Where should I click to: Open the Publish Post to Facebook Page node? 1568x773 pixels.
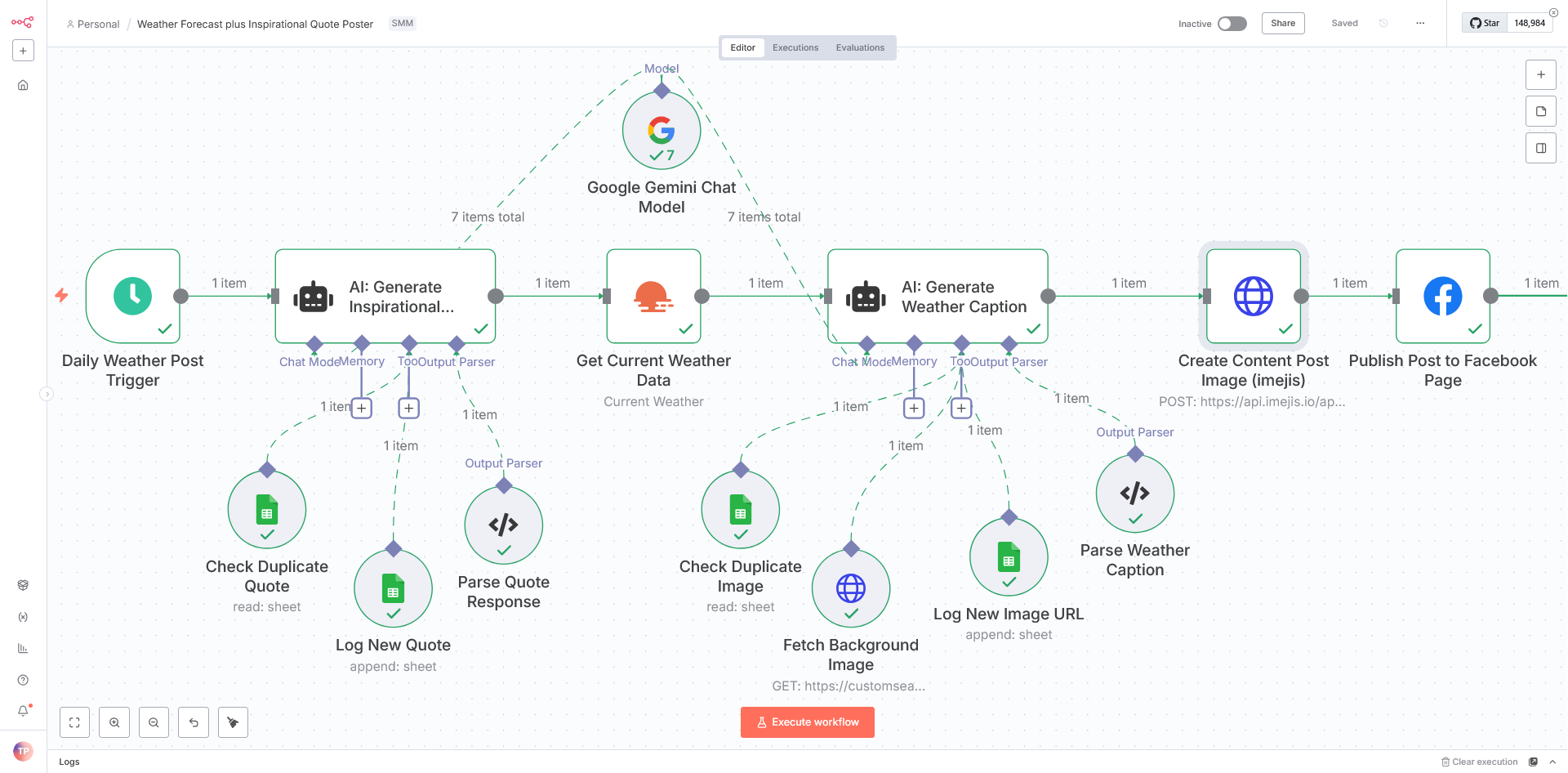pos(1442,296)
